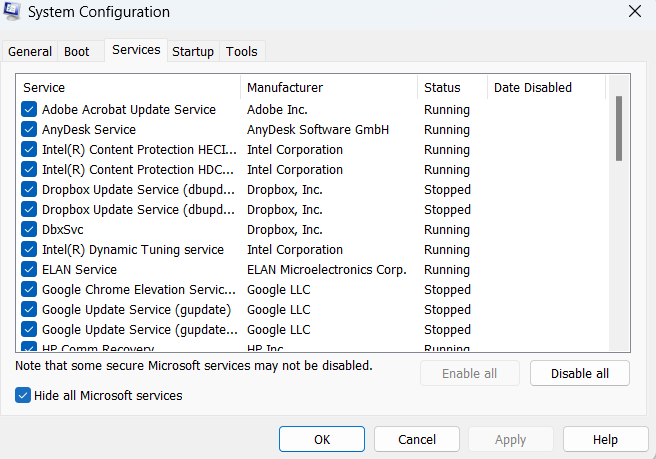
Task: Click Dropbox, Inc. manufacturer in DbxSvc row
Action: pyautogui.click(x=284, y=229)
